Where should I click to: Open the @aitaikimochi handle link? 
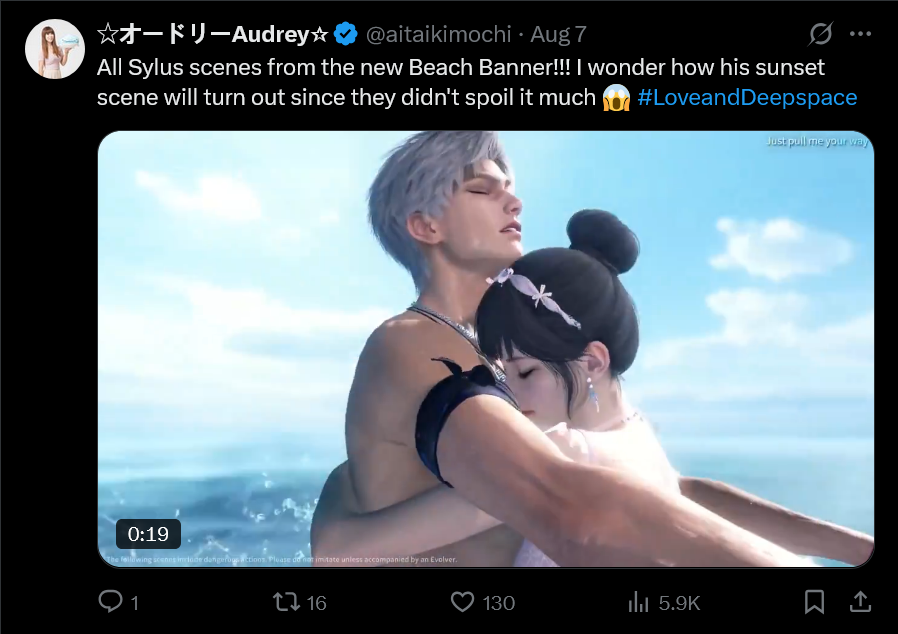[x=438, y=34]
